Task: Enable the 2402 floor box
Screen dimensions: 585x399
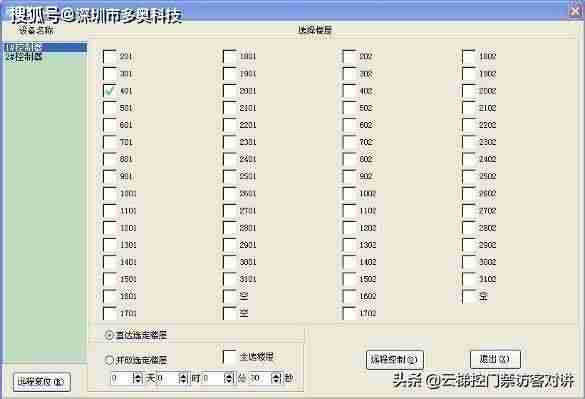Action: coord(469,159)
